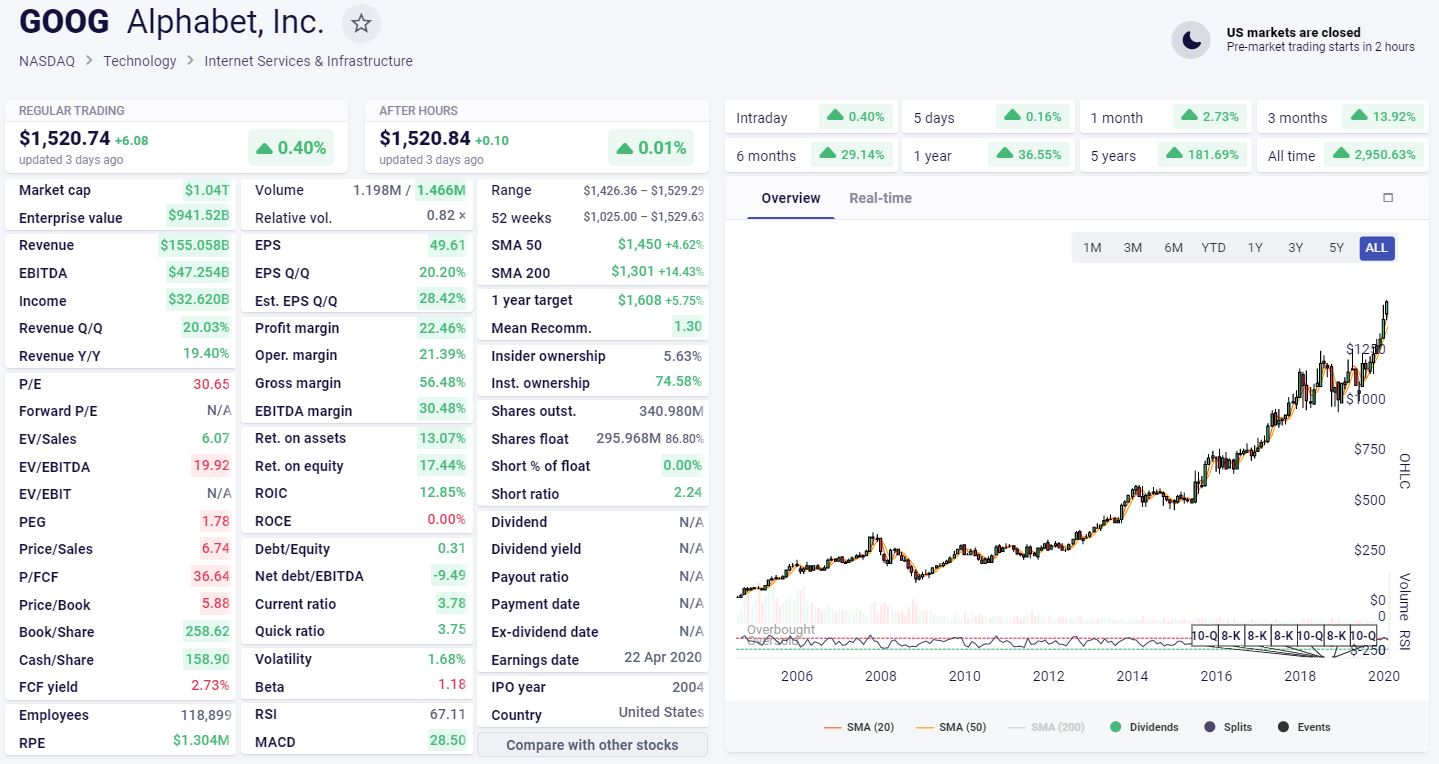Select the 1M chart range
The width and height of the screenshot is (1439, 764).
click(1092, 248)
